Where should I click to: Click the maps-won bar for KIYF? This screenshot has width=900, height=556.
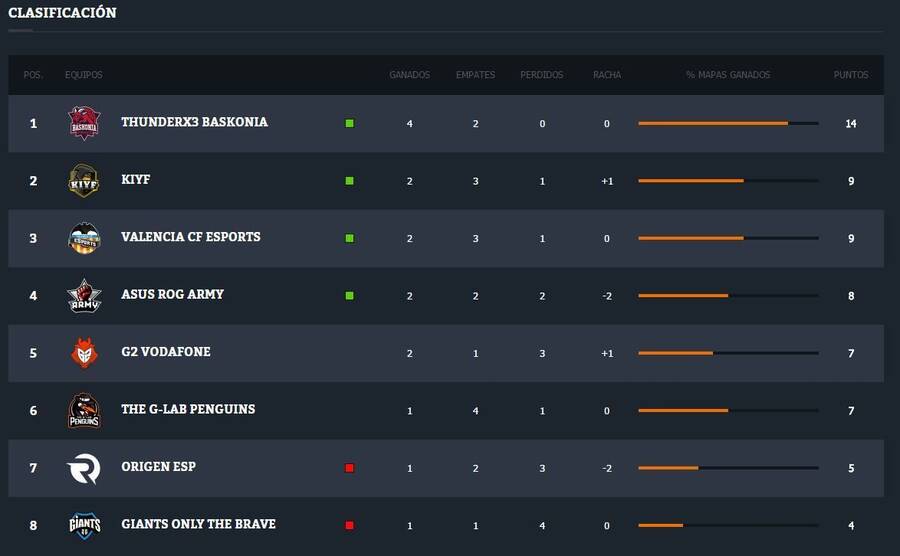tap(728, 181)
